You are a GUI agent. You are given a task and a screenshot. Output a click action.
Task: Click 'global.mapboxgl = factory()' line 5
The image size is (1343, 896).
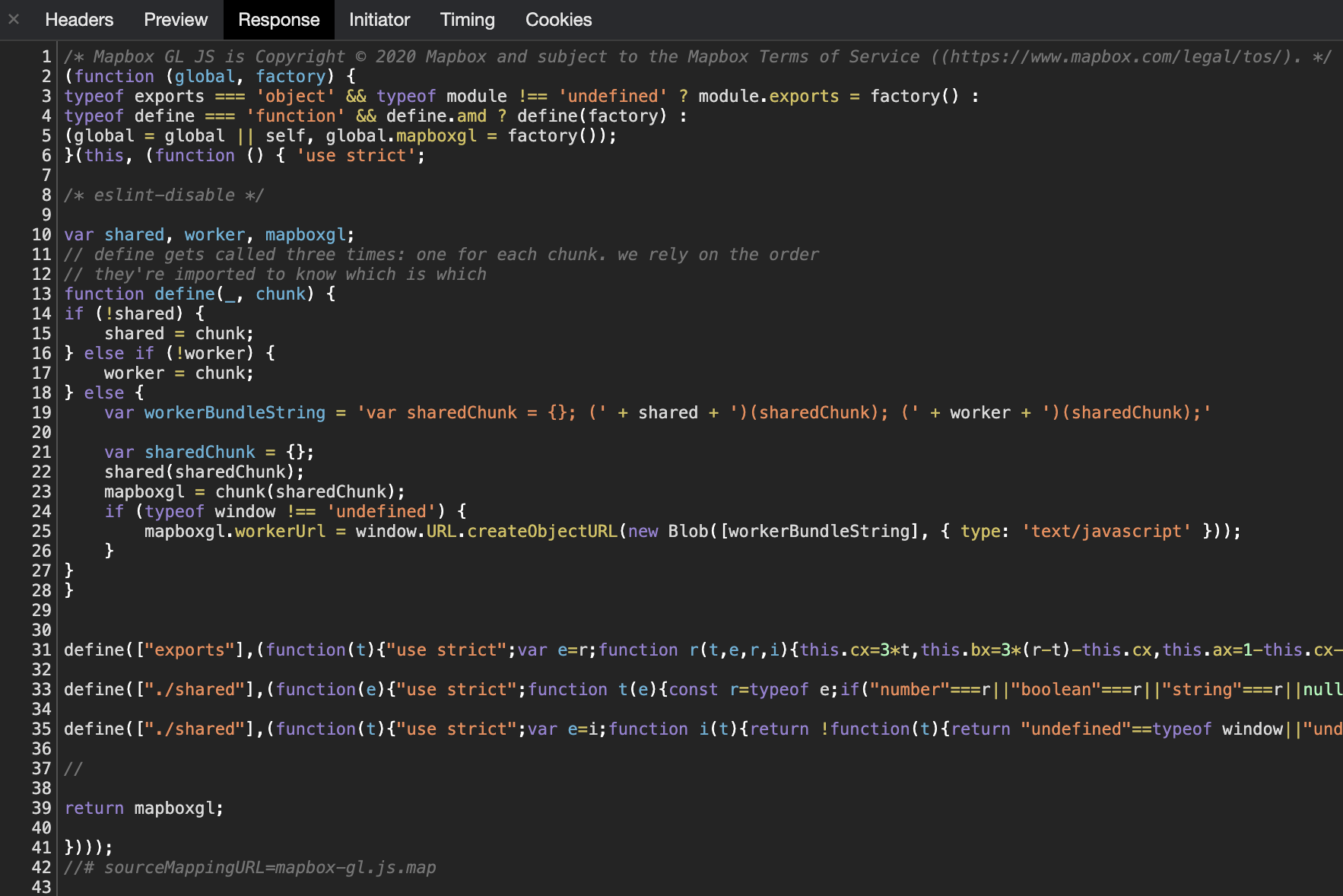click(340, 136)
